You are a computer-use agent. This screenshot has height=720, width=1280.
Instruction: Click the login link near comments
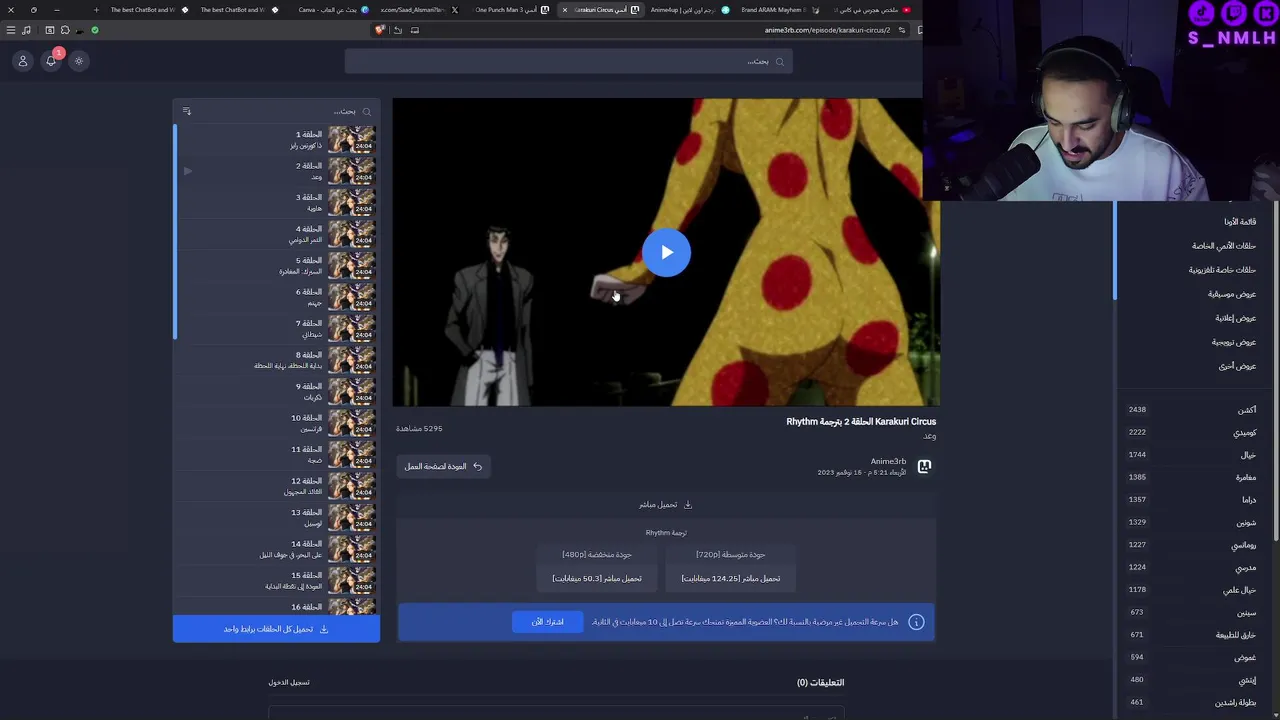tap(289, 682)
